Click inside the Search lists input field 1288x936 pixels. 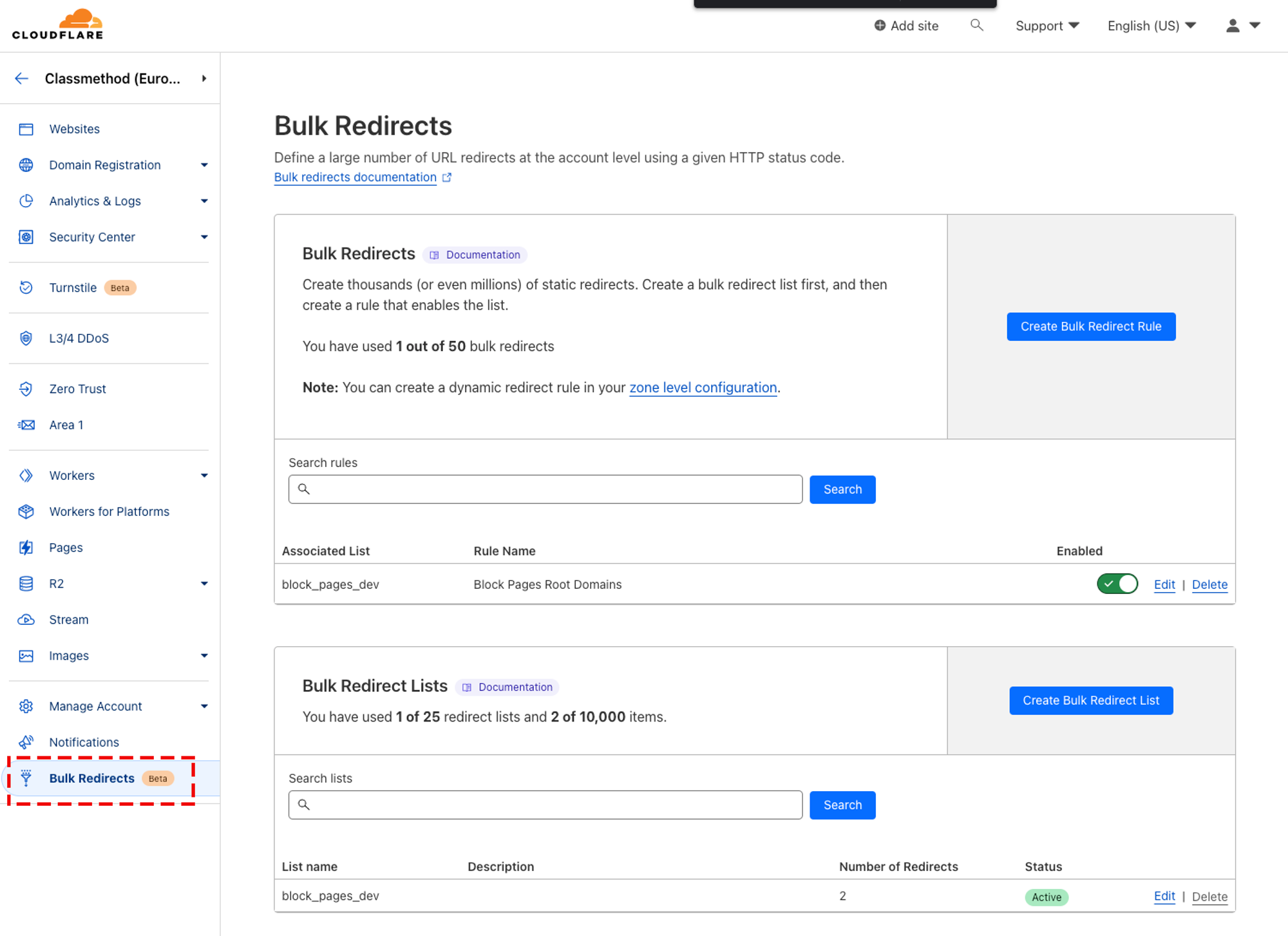pyautogui.click(x=545, y=804)
